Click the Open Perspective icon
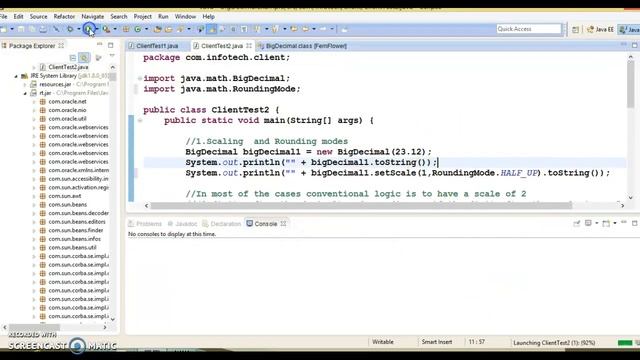Image resolution: width=640 pixels, height=360 pixels. [575, 29]
